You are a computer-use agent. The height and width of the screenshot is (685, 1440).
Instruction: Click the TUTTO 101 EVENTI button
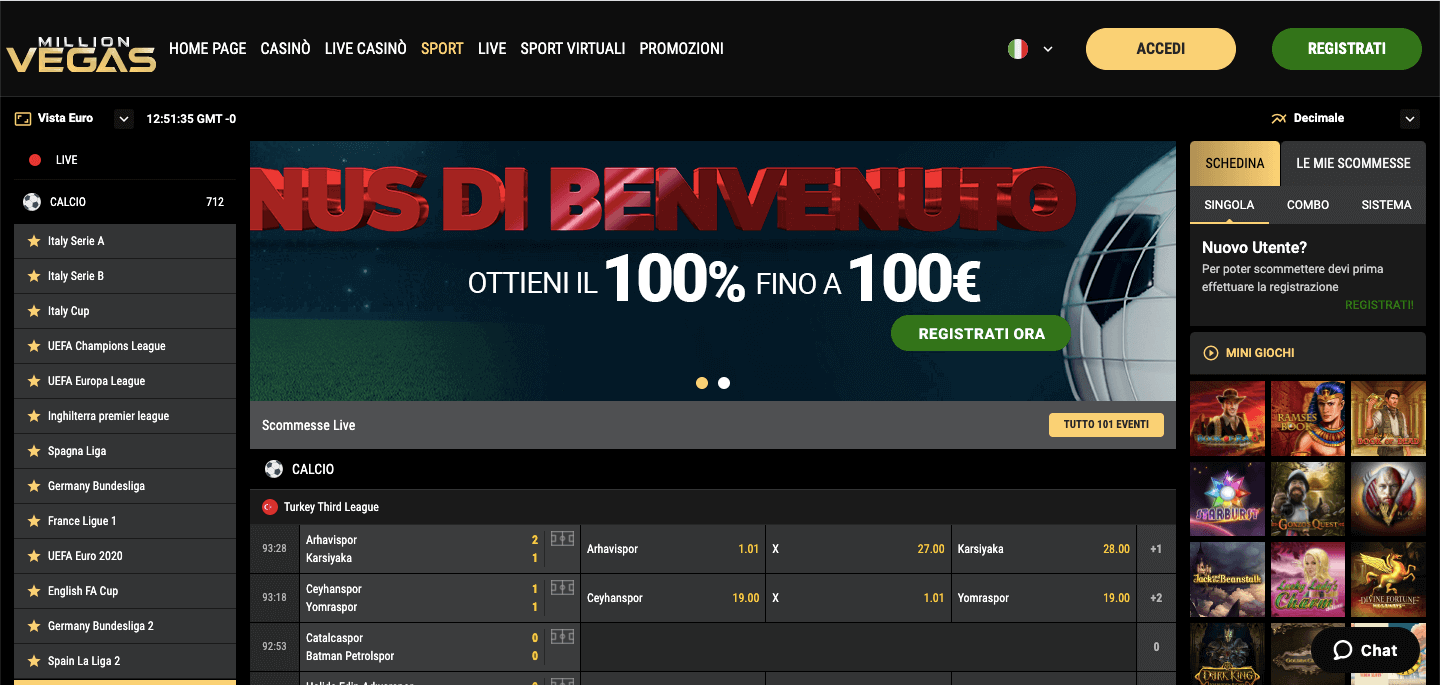tap(1106, 425)
